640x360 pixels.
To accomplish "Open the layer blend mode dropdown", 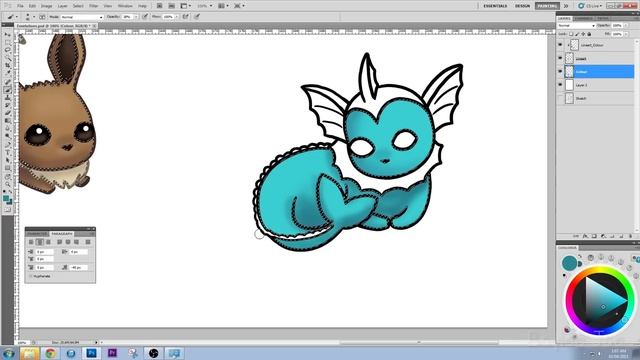I will (576, 25).
